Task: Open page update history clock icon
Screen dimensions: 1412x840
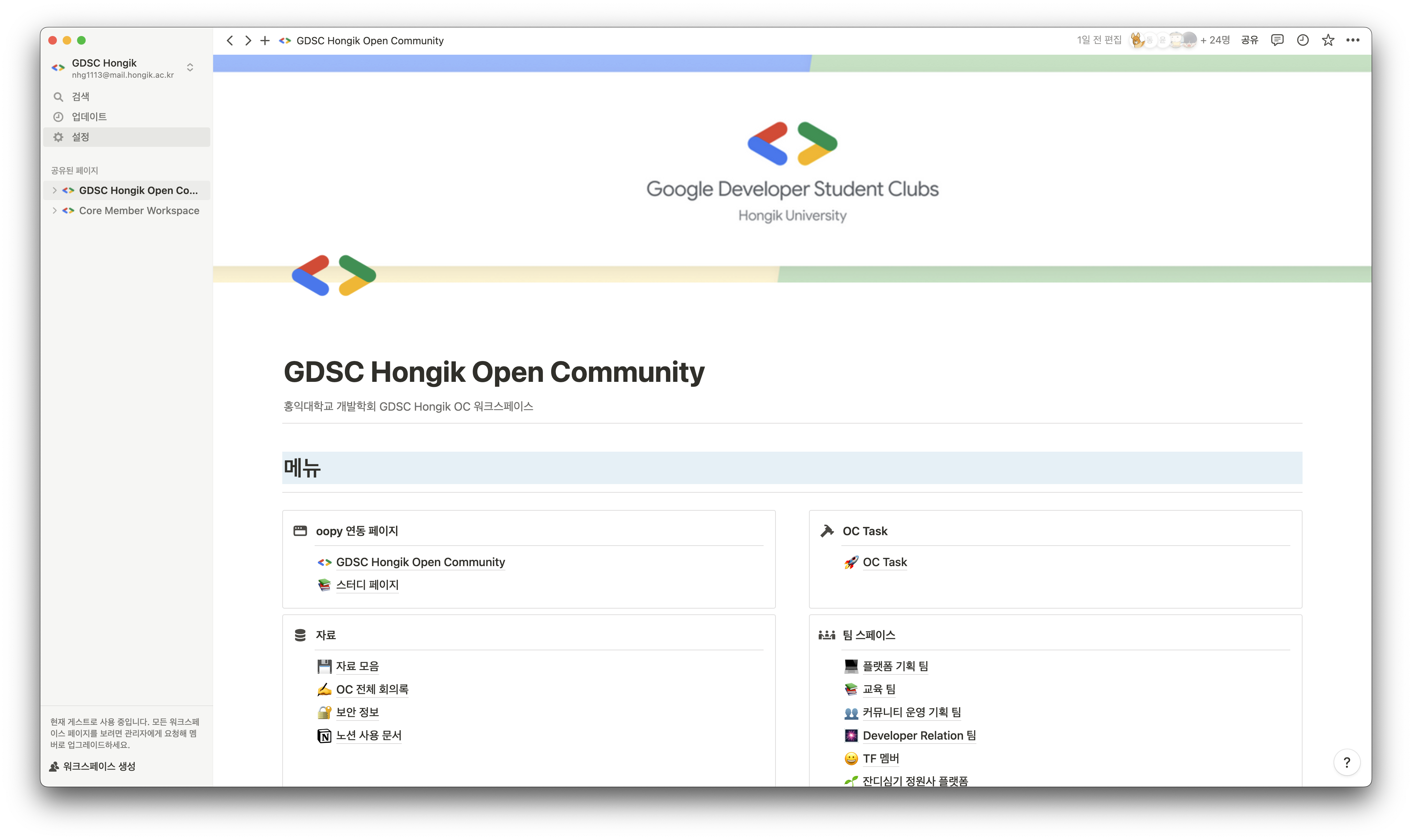Action: click(1302, 40)
